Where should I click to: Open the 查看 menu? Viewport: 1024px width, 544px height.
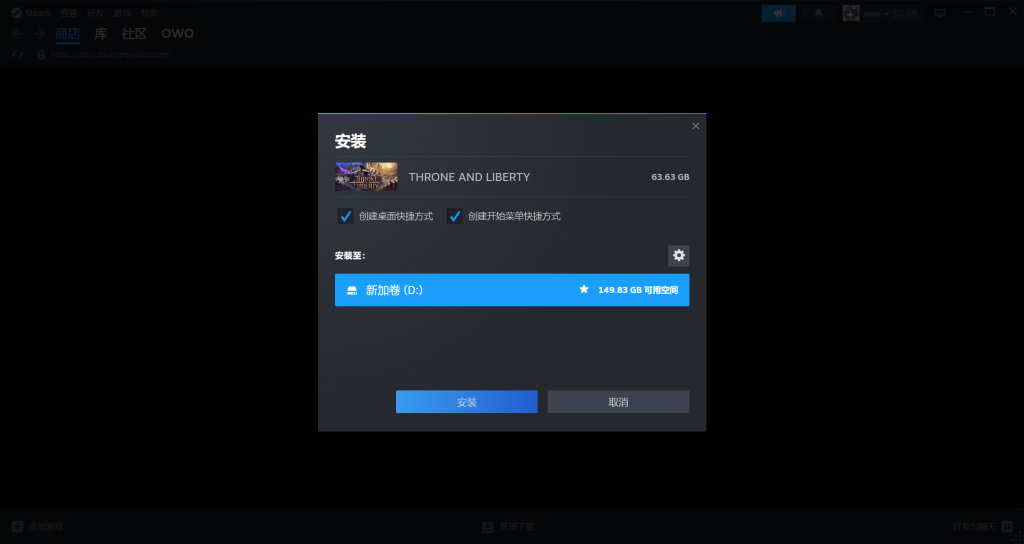tap(69, 13)
